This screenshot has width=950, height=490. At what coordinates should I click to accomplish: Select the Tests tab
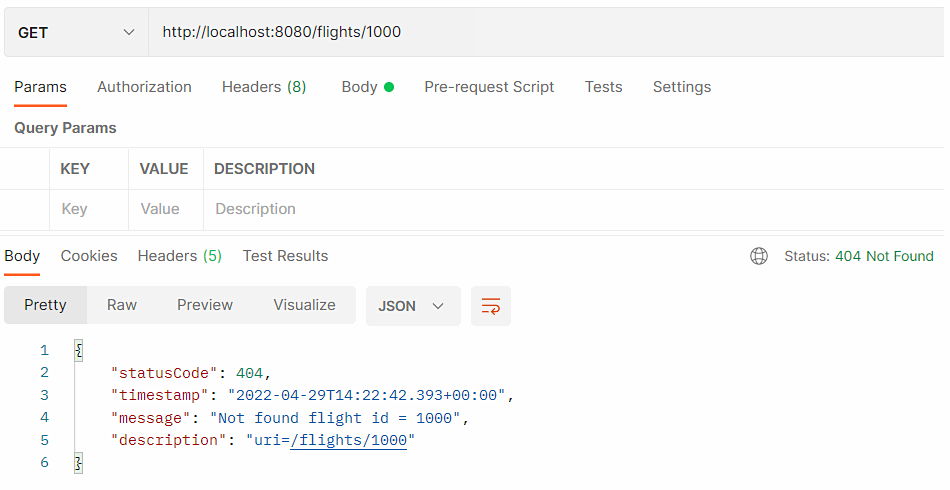(603, 87)
